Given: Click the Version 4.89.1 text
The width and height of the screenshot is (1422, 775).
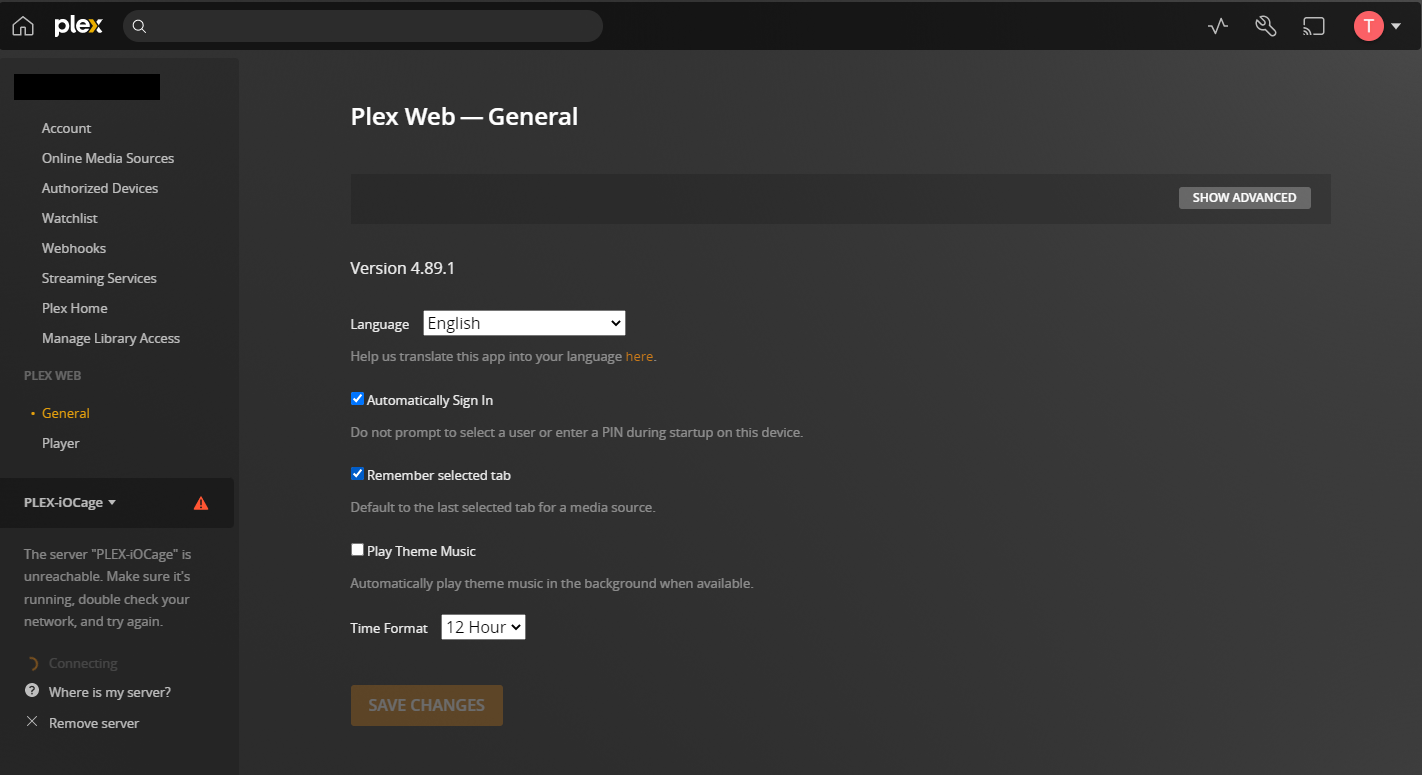Looking at the screenshot, I should [x=403, y=268].
